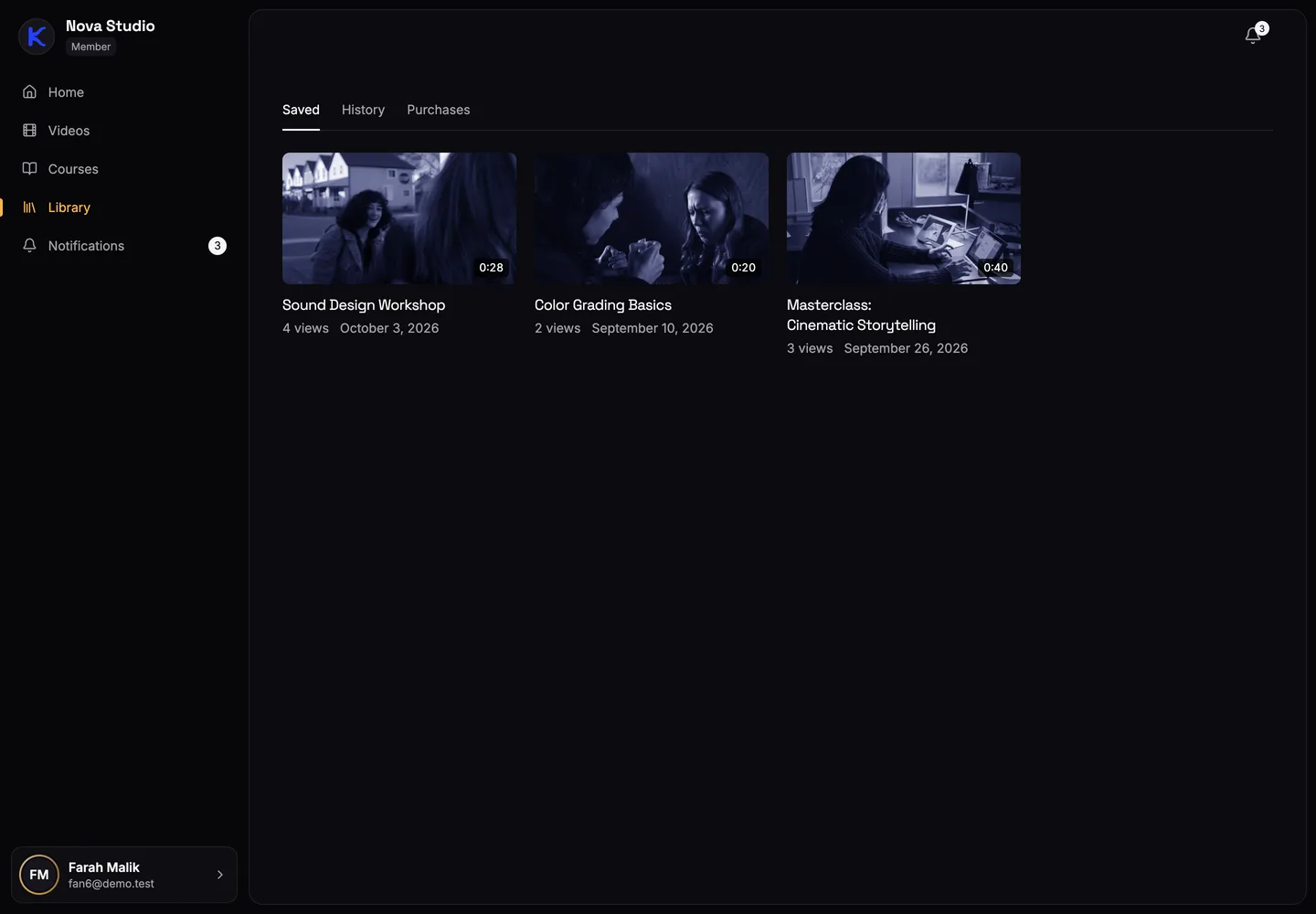Click the 0:40 duration badge

[x=996, y=268]
